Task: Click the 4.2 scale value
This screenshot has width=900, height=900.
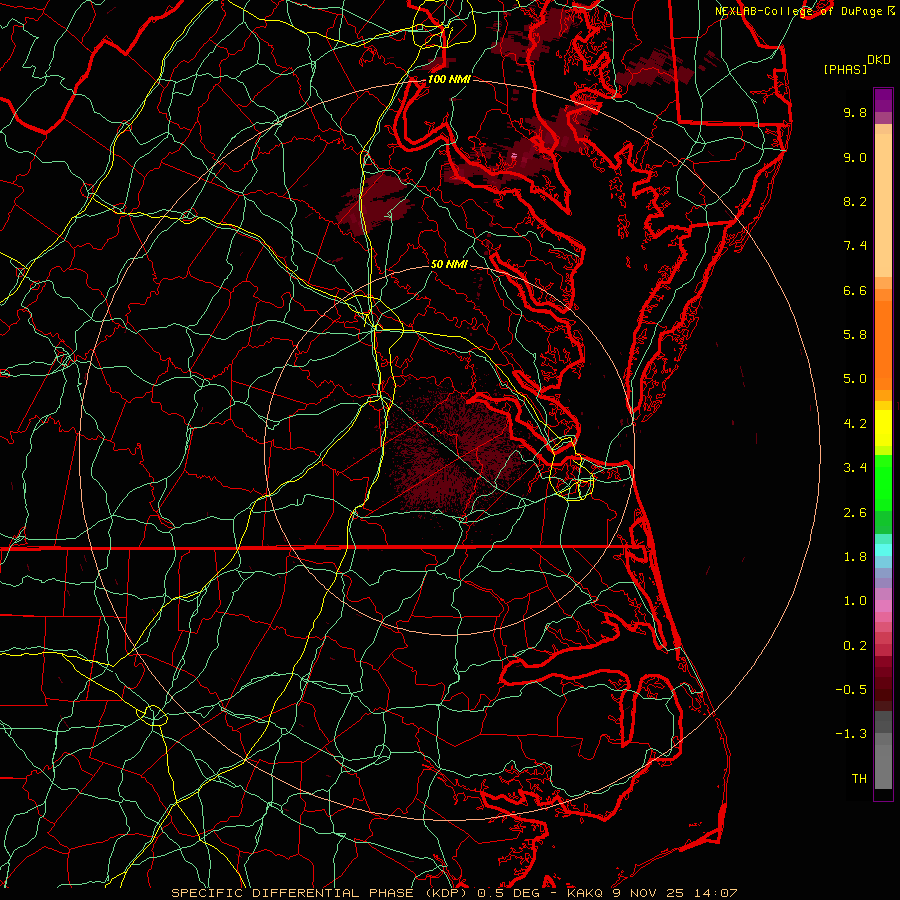Action: tap(855, 424)
